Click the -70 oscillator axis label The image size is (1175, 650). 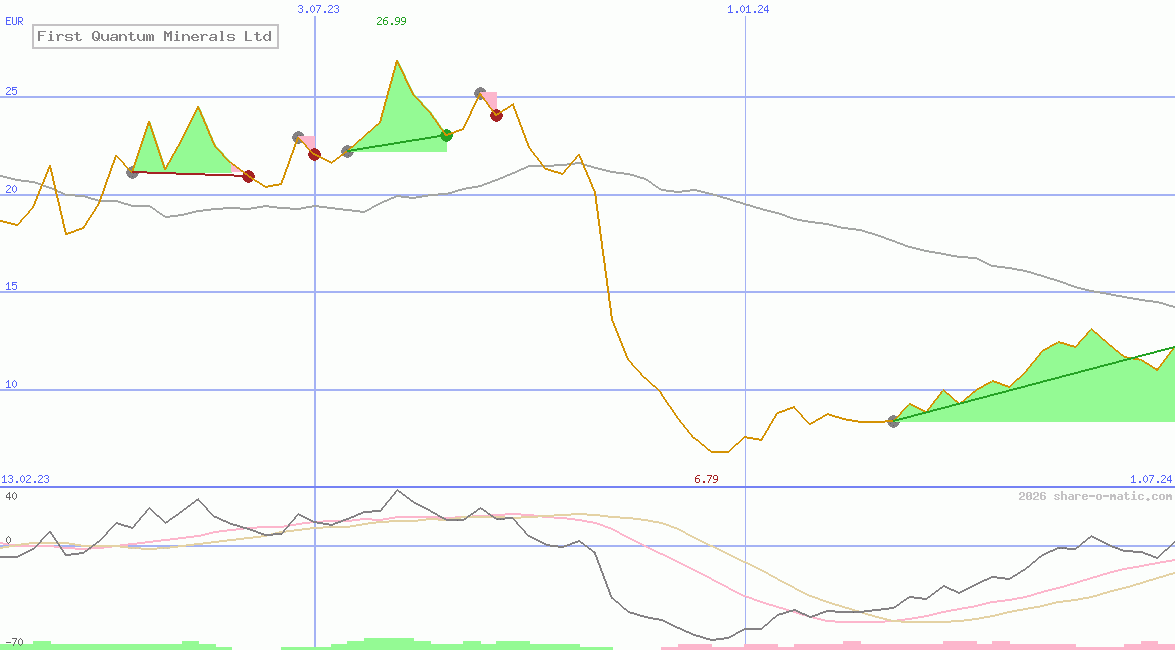(x=13, y=641)
